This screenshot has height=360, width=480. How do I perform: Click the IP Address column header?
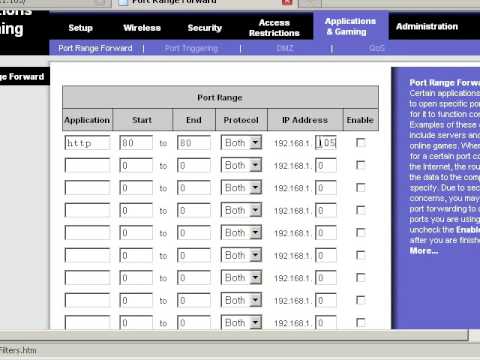(x=305, y=120)
